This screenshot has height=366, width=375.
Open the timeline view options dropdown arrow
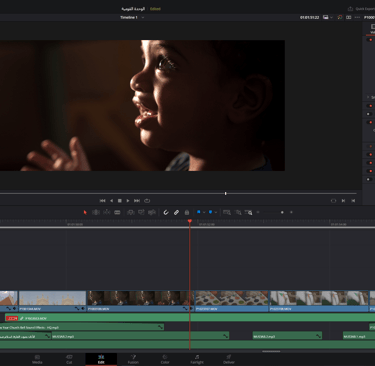331,17
